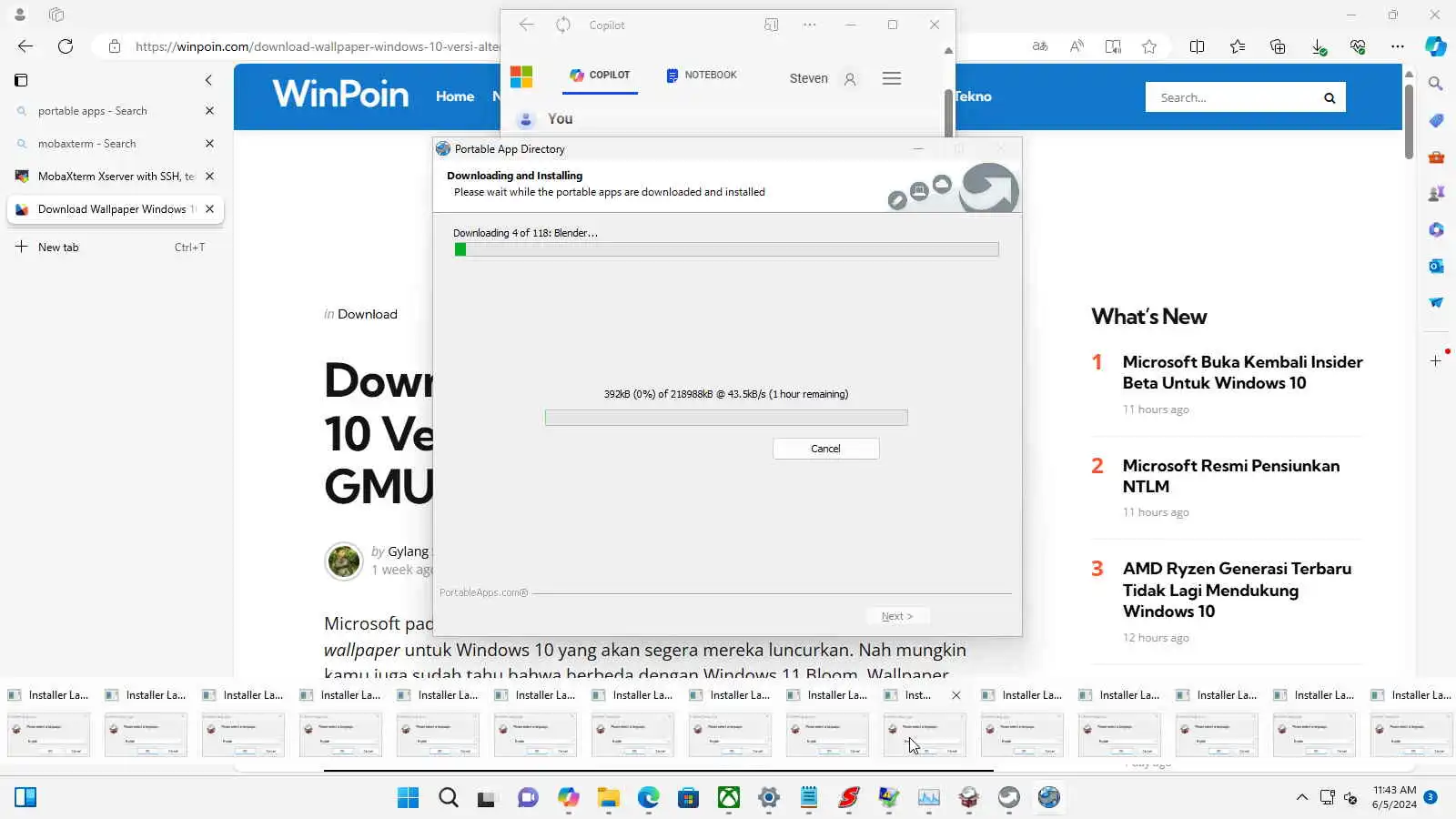Open the Collections icon in the Edge toolbar
This screenshot has width=1456, height=819.
click(x=1278, y=46)
